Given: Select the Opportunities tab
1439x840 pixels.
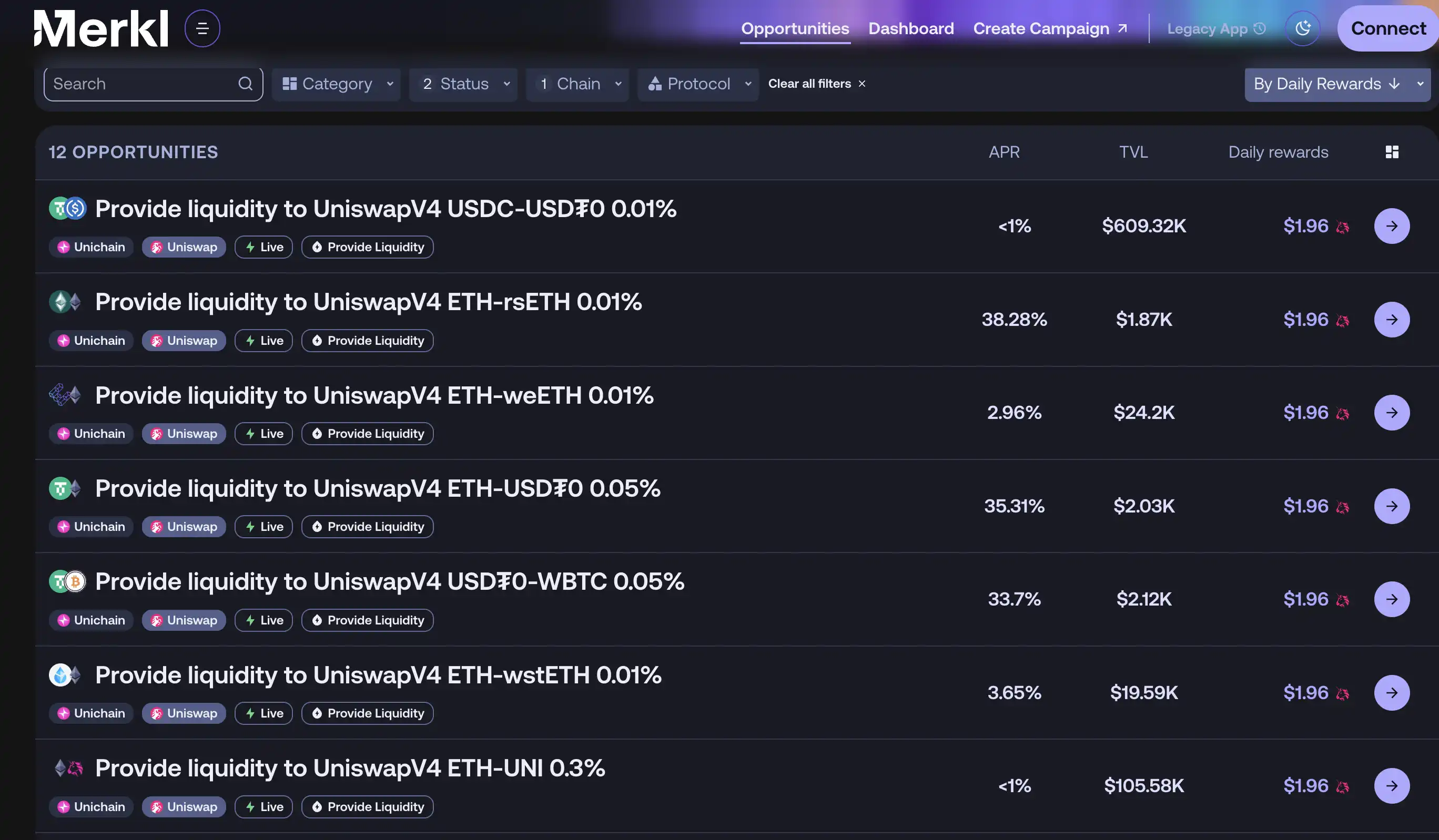Looking at the screenshot, I should 794,28.
